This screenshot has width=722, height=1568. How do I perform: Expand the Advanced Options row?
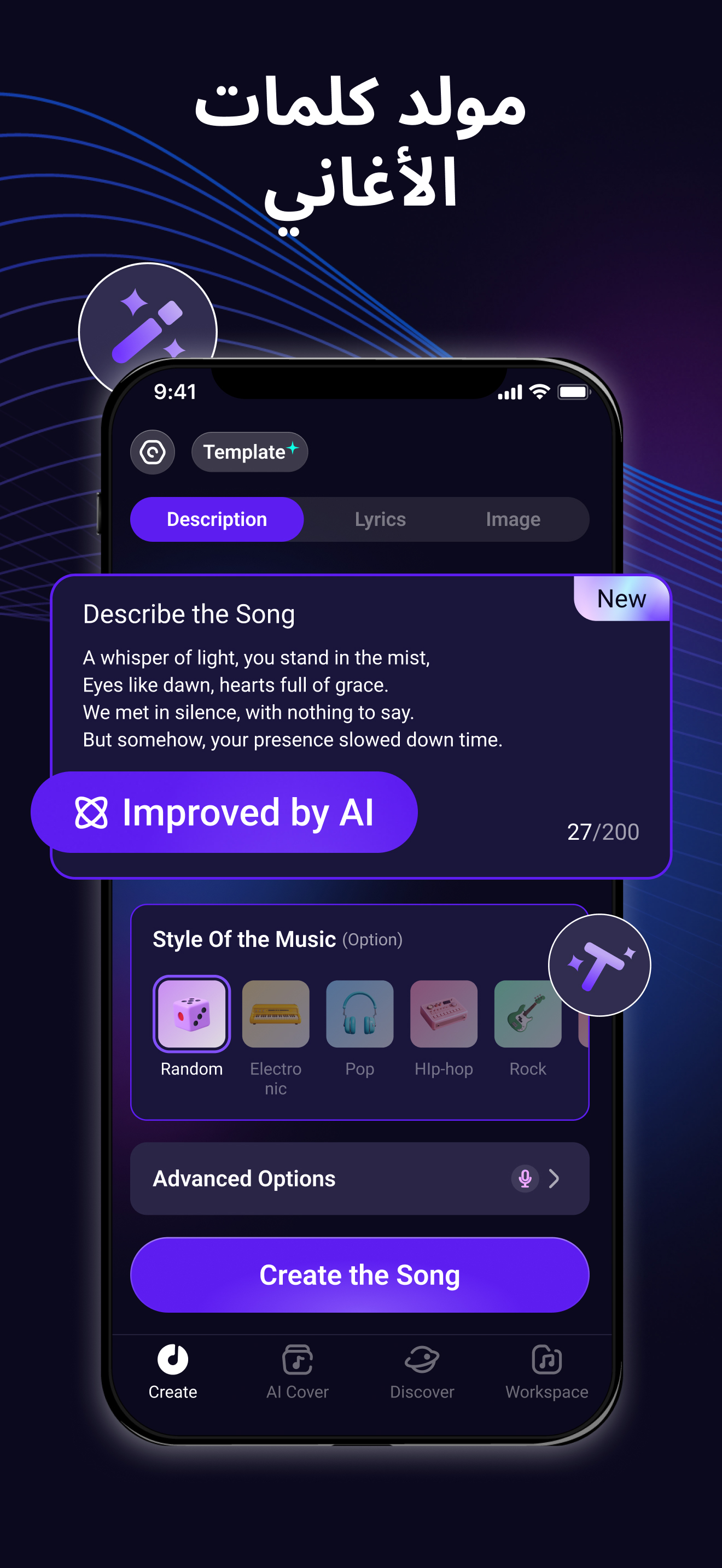coord(360,1178)
